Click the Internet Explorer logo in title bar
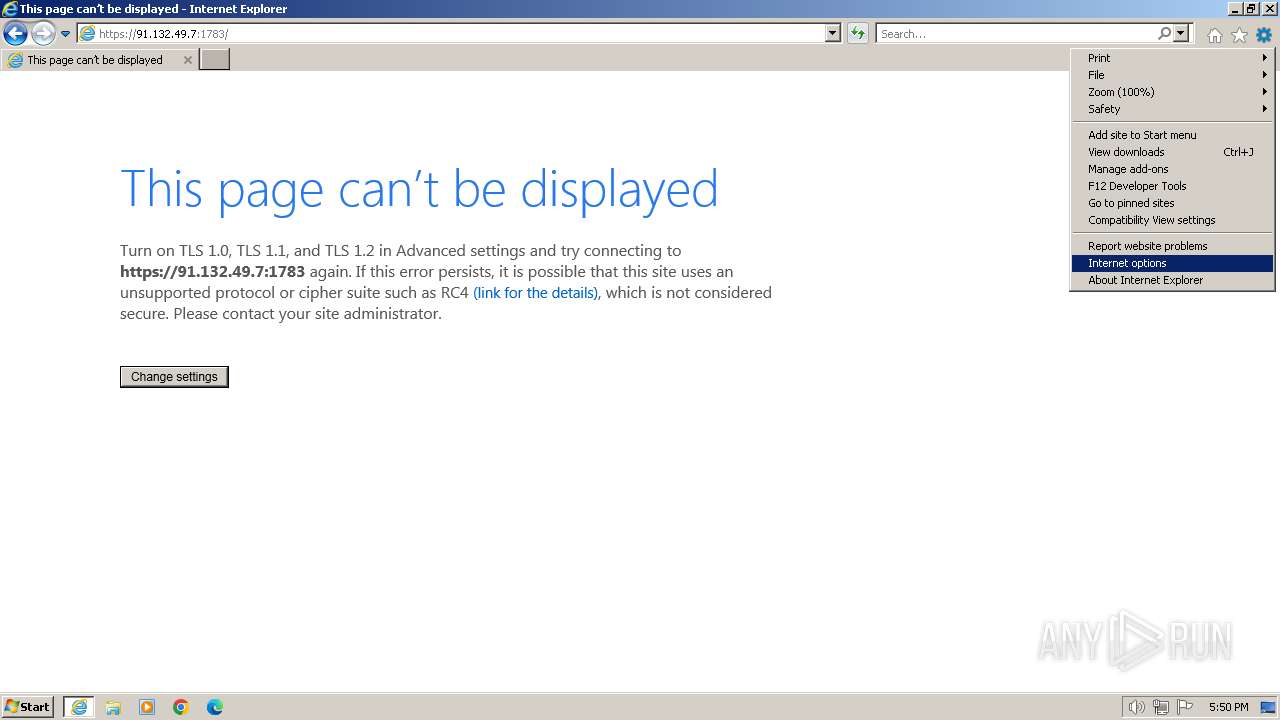 point(10,9)
